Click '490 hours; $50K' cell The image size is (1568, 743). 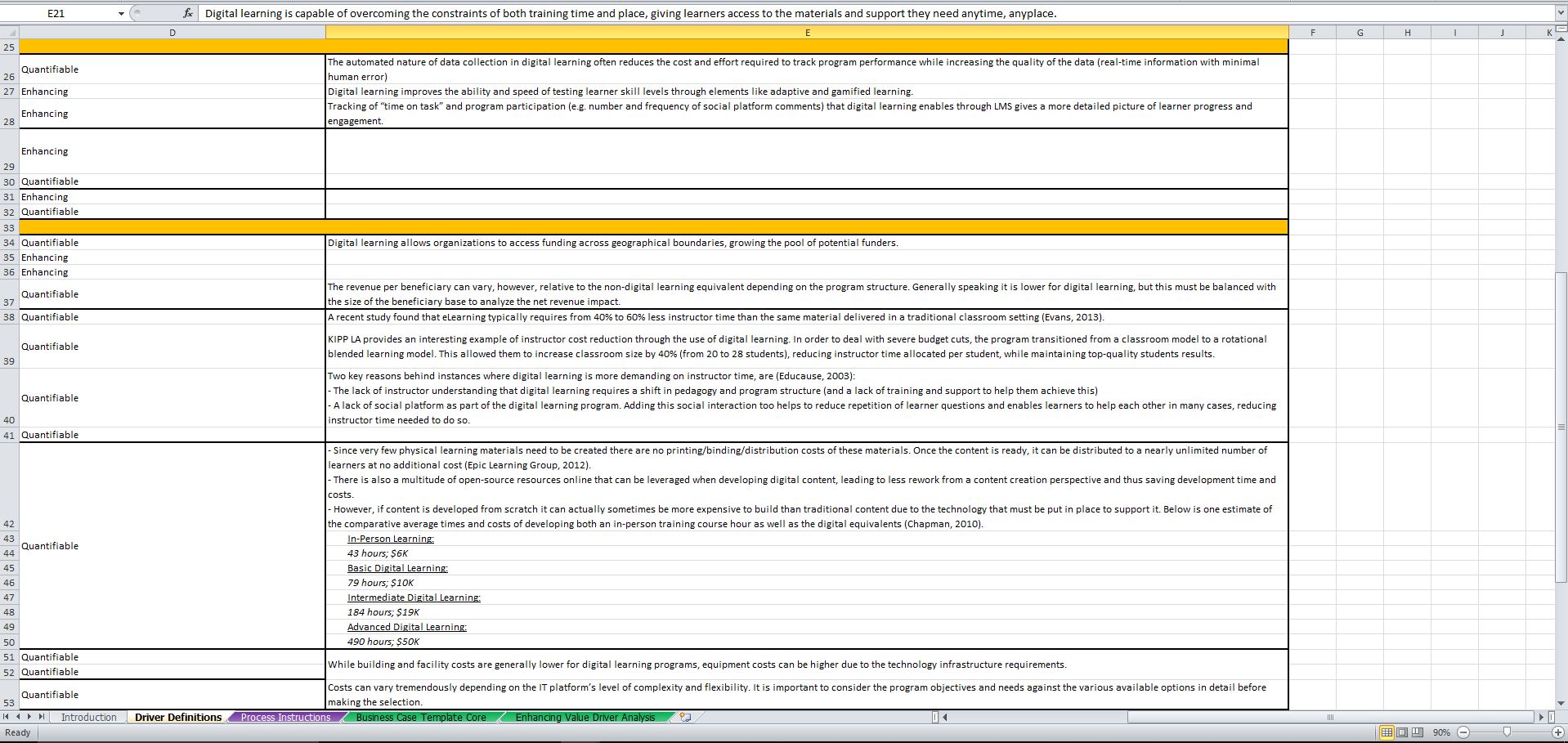[807, 642]
